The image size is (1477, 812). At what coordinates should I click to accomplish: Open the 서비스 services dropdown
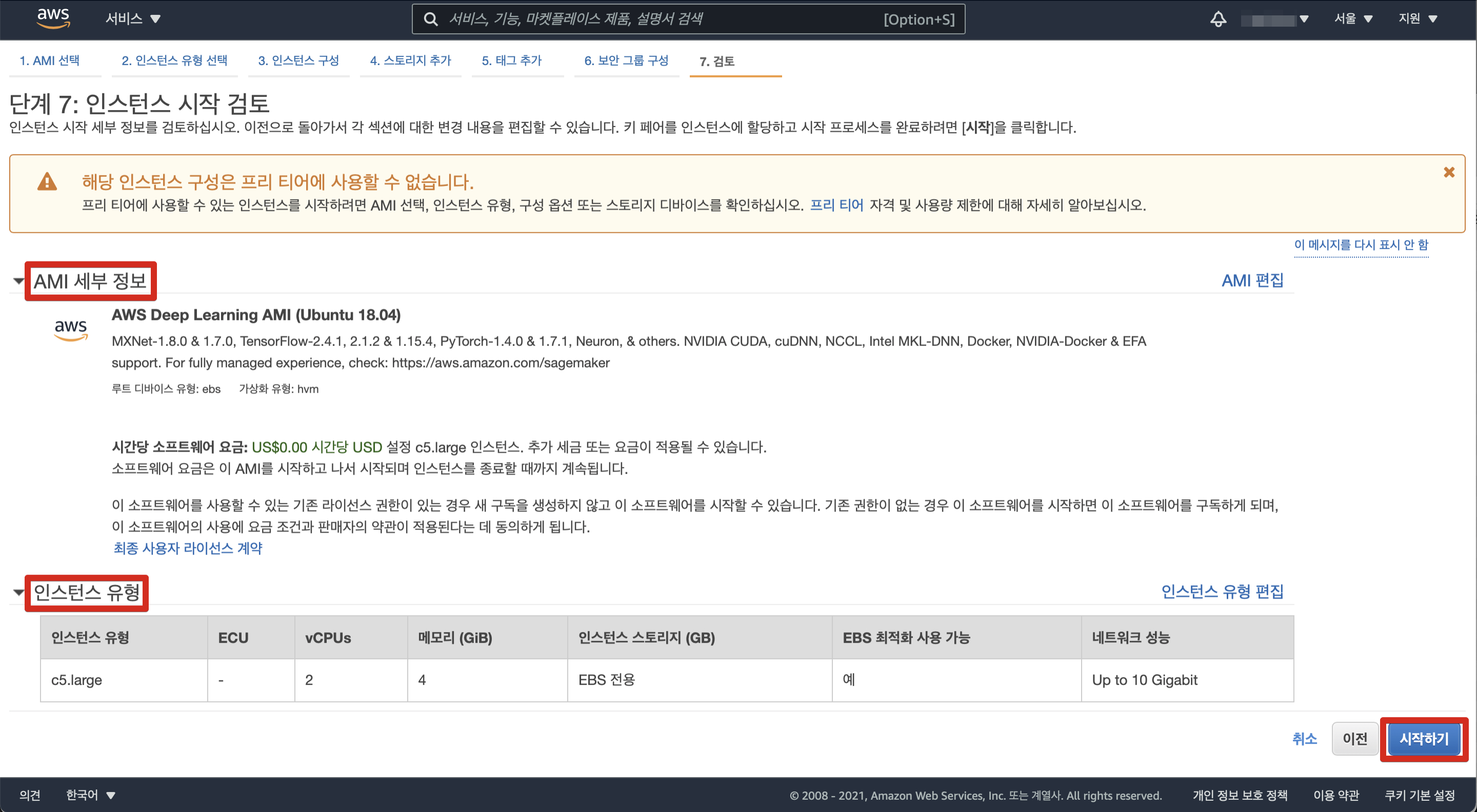tap(132, 19)
